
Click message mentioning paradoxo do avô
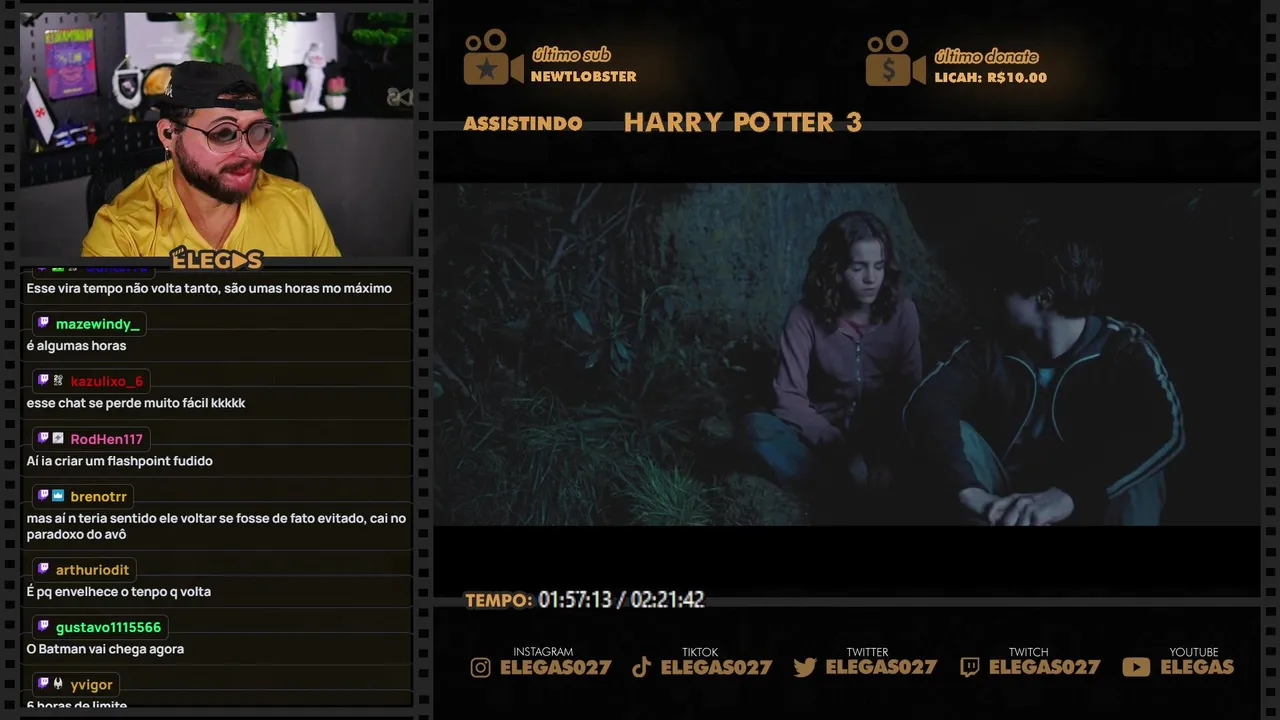coord(216,526)
